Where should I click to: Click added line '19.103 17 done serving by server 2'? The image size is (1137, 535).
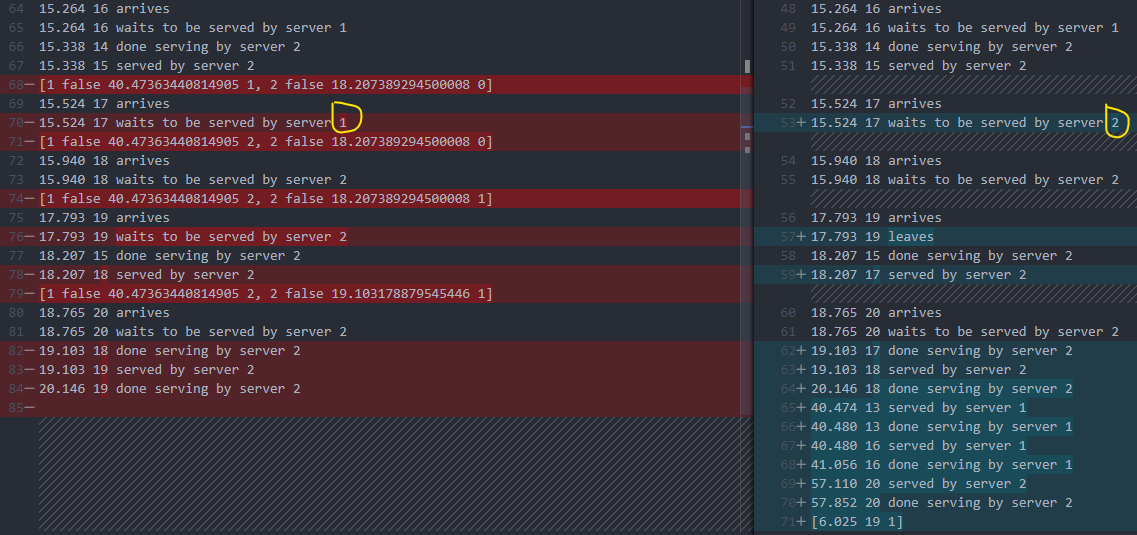pos(941,351)
